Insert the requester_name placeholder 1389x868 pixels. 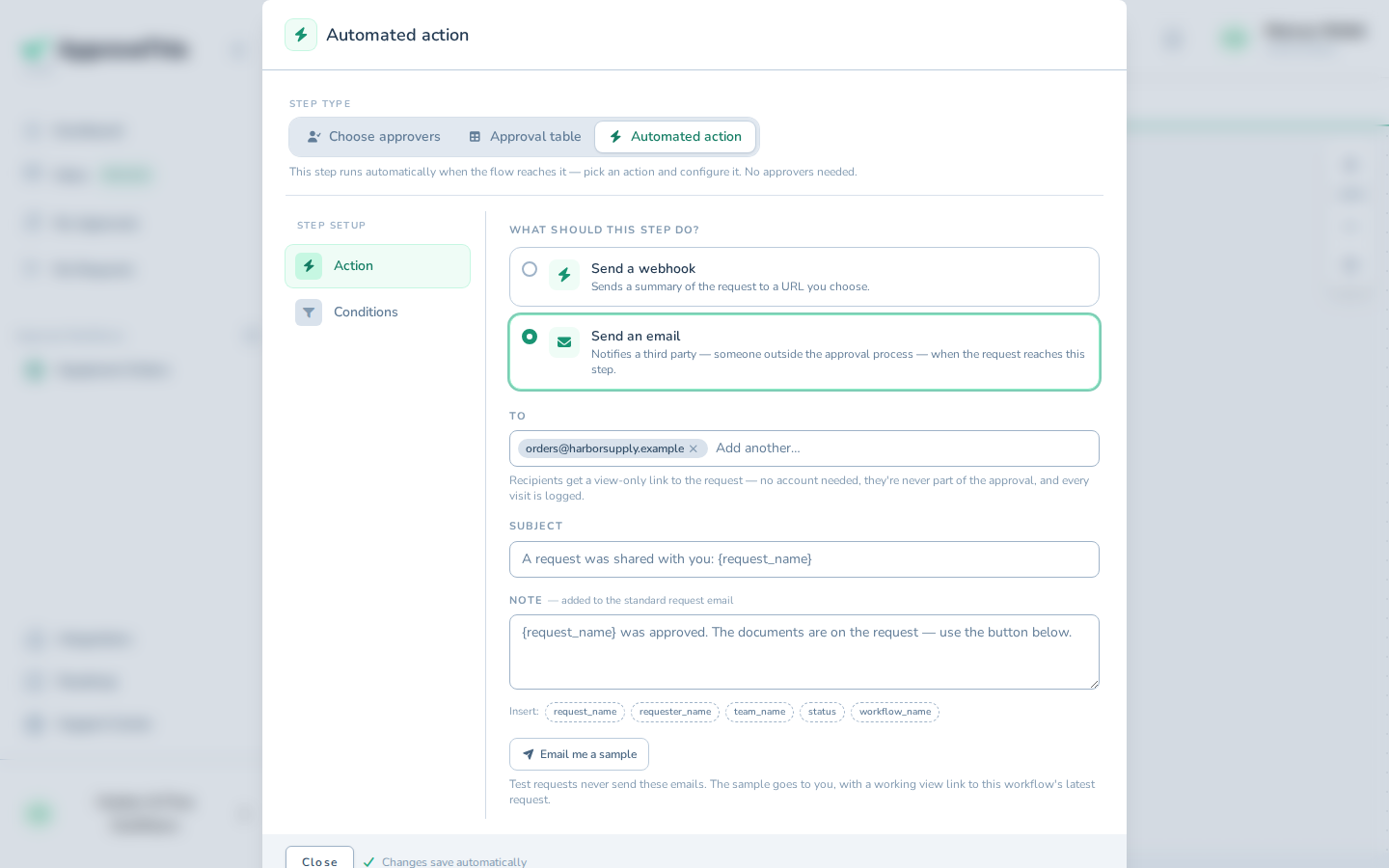(675, 712)
